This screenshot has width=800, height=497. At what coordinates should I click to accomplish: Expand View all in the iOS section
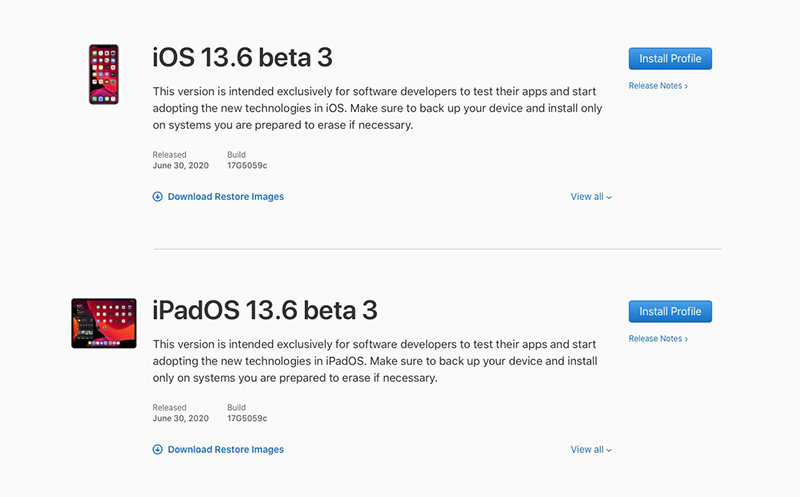[590, 197]
